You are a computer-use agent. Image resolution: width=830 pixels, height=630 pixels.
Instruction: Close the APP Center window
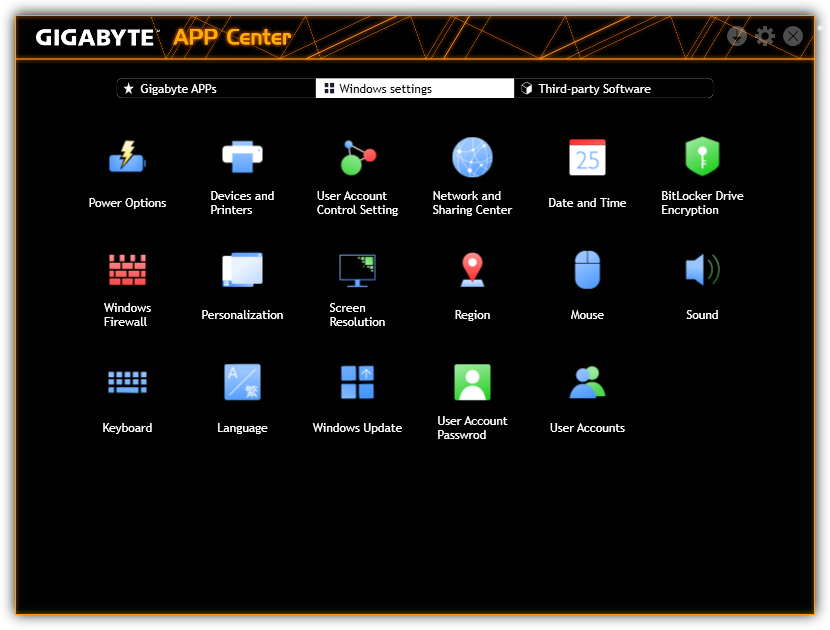793,37
